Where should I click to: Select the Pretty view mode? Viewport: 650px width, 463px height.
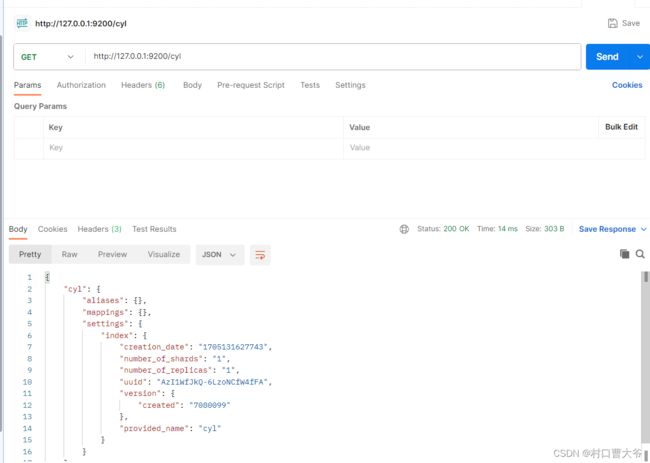pyautogui.click(x=30, y=255)
